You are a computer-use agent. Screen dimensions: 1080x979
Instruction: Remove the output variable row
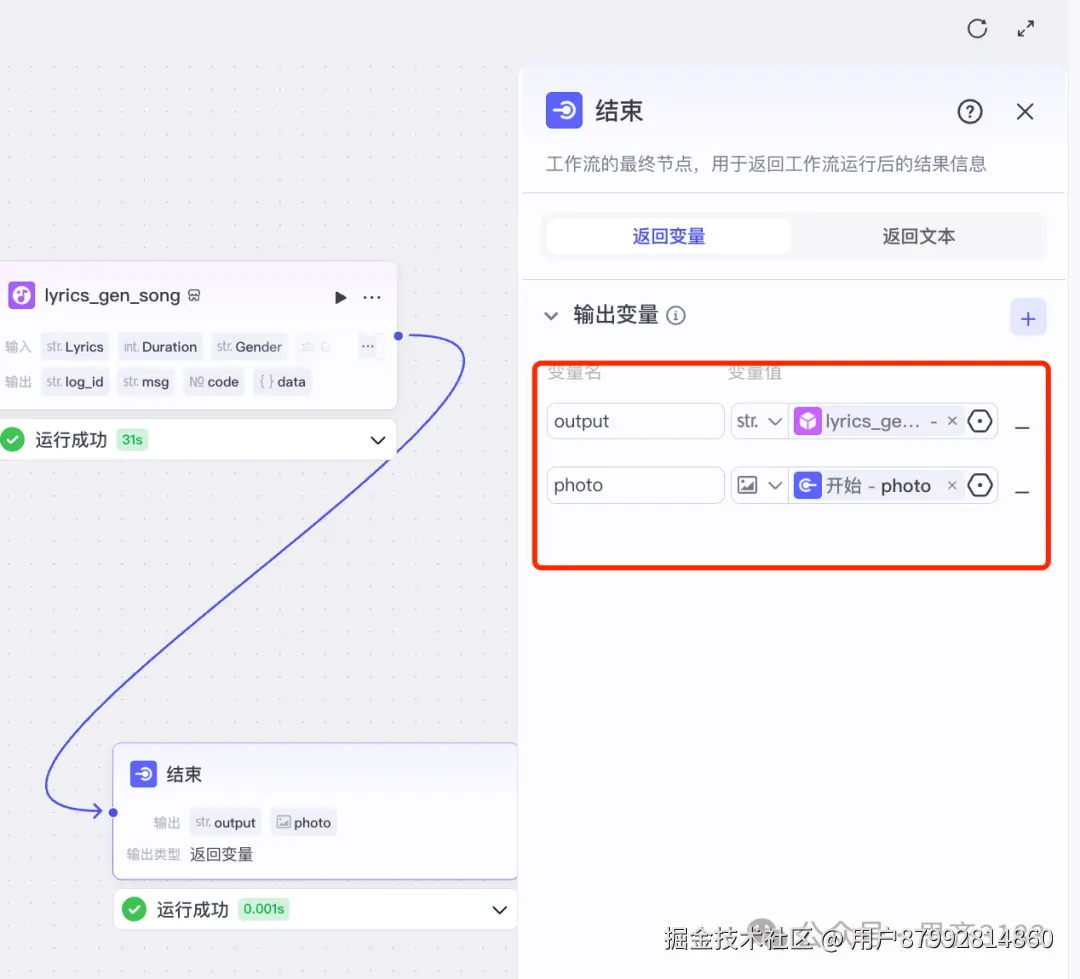pyautogui.click(x=1022, y=428)
